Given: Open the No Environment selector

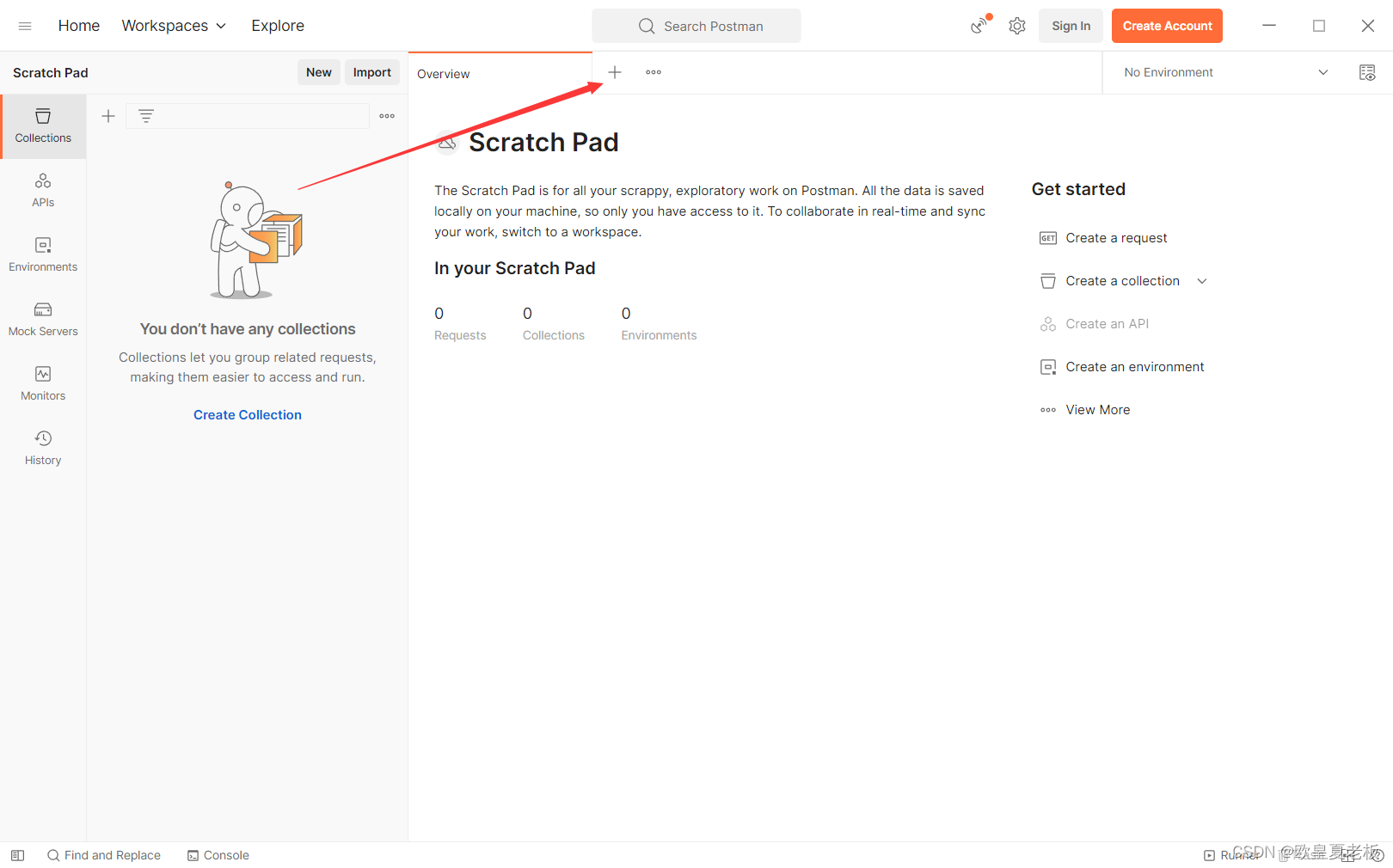Looking at the screenshot, I should [x=1226, y=72].
